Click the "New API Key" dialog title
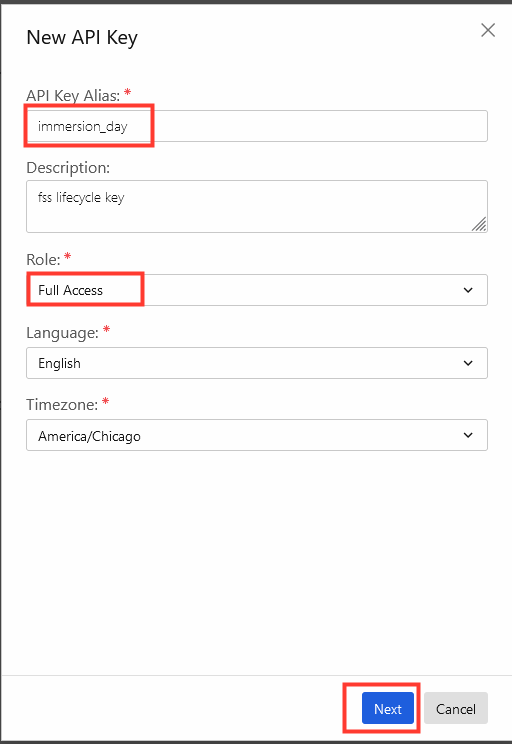This screenshot has height=744, width=512. click(x=82, y=37)
